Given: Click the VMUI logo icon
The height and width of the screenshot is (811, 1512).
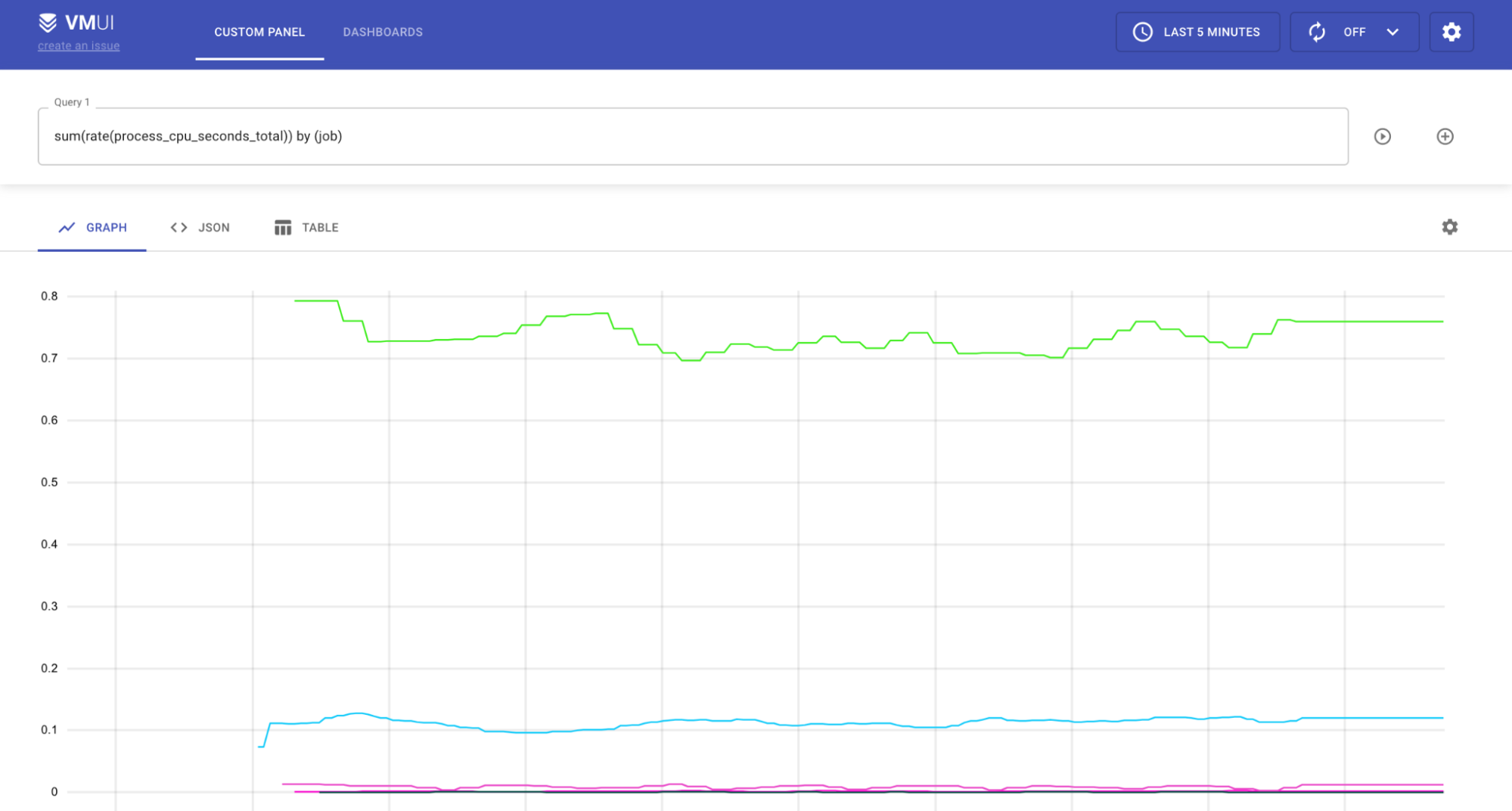Looking at the screenshot, I should [48, 23].
